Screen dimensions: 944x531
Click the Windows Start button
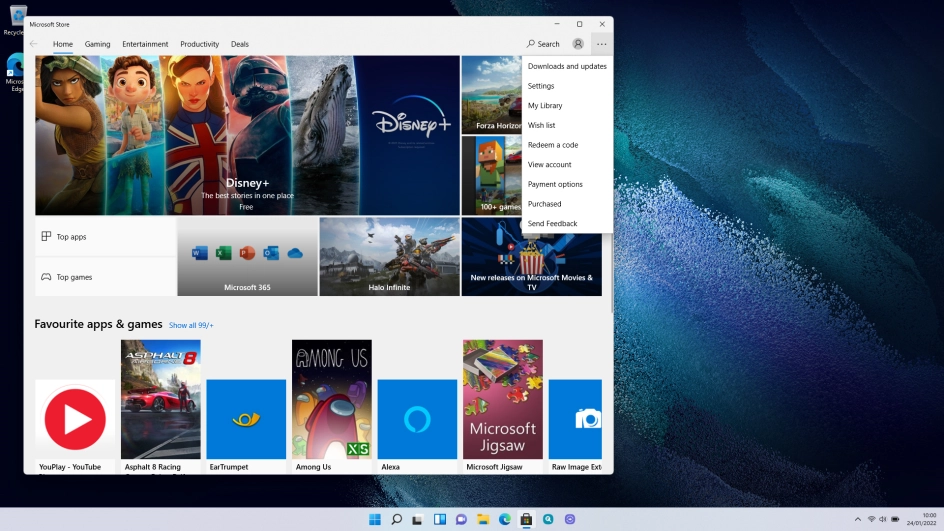(375, 519)
